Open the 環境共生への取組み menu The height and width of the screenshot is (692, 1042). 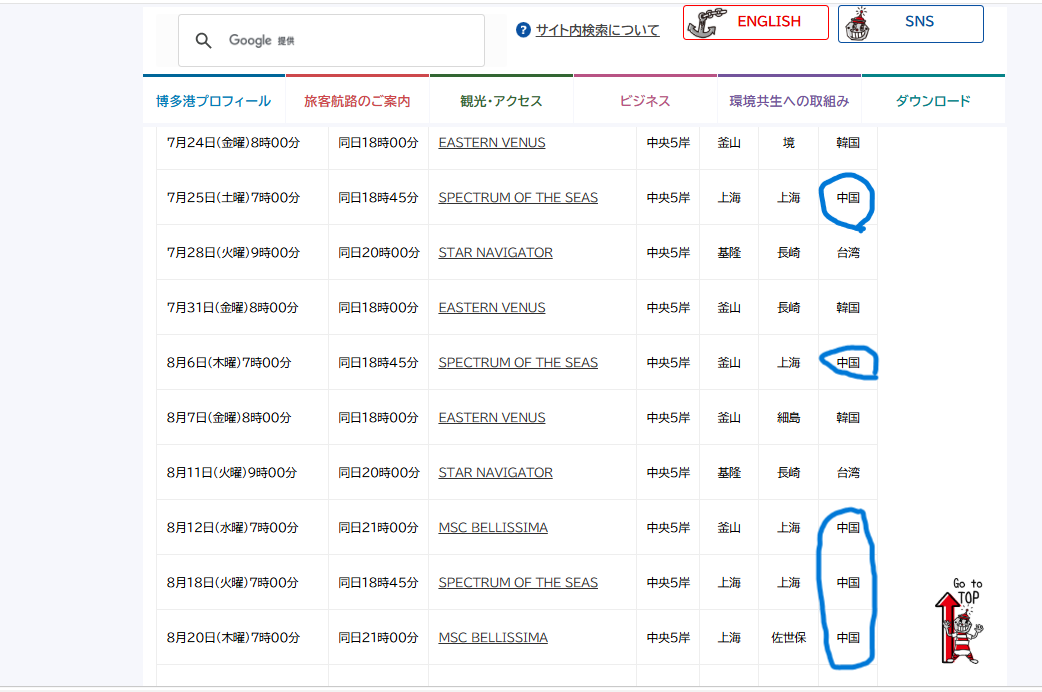point(789,100)
